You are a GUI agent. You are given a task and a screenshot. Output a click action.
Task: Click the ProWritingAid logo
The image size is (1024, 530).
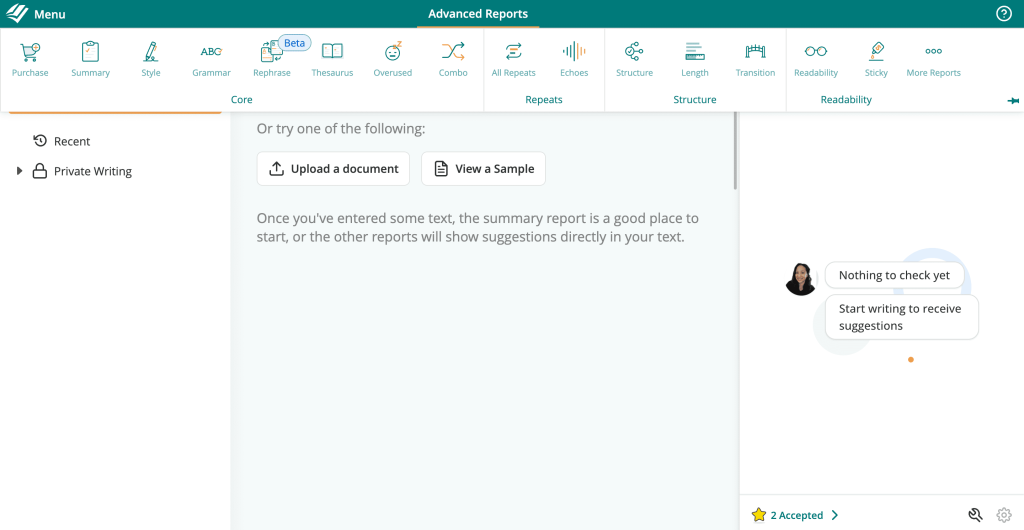[17, 14]
